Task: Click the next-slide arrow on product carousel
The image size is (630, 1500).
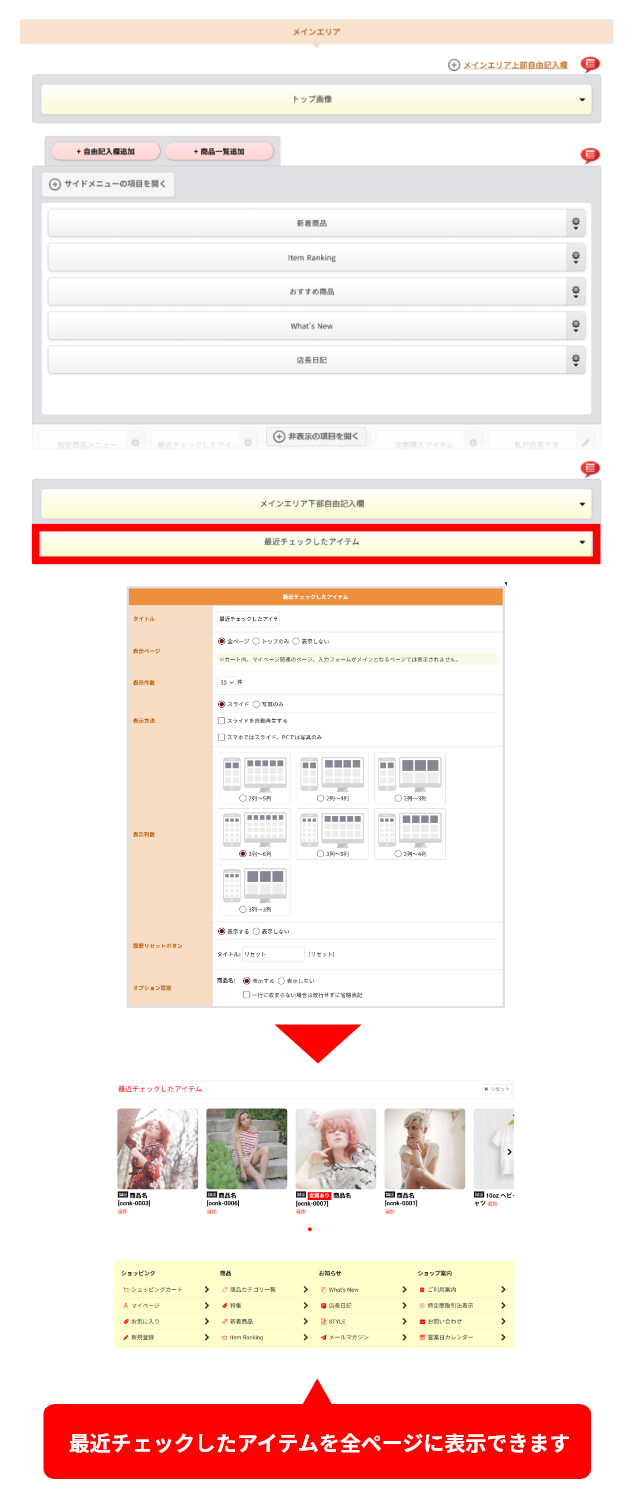Action: [x=509, y=1151]
